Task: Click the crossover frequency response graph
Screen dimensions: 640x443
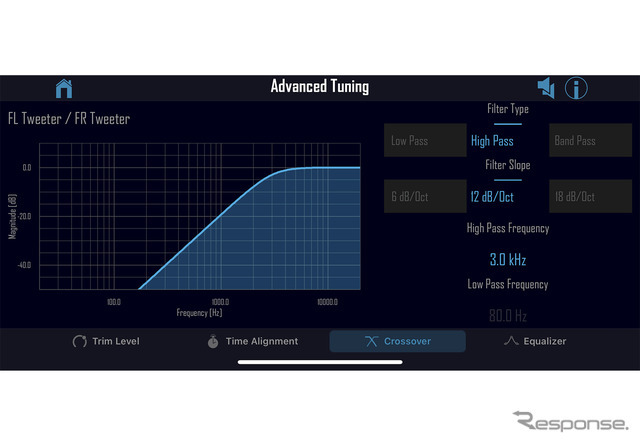Action: [x=200, y=216]
